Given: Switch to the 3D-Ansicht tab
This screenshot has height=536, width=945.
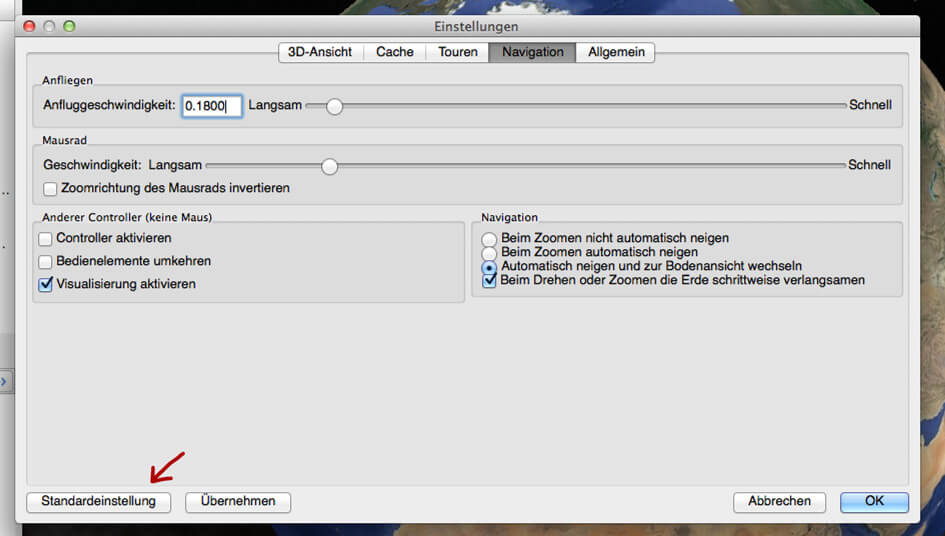Looking at the screenshot, I should [320, 52].
